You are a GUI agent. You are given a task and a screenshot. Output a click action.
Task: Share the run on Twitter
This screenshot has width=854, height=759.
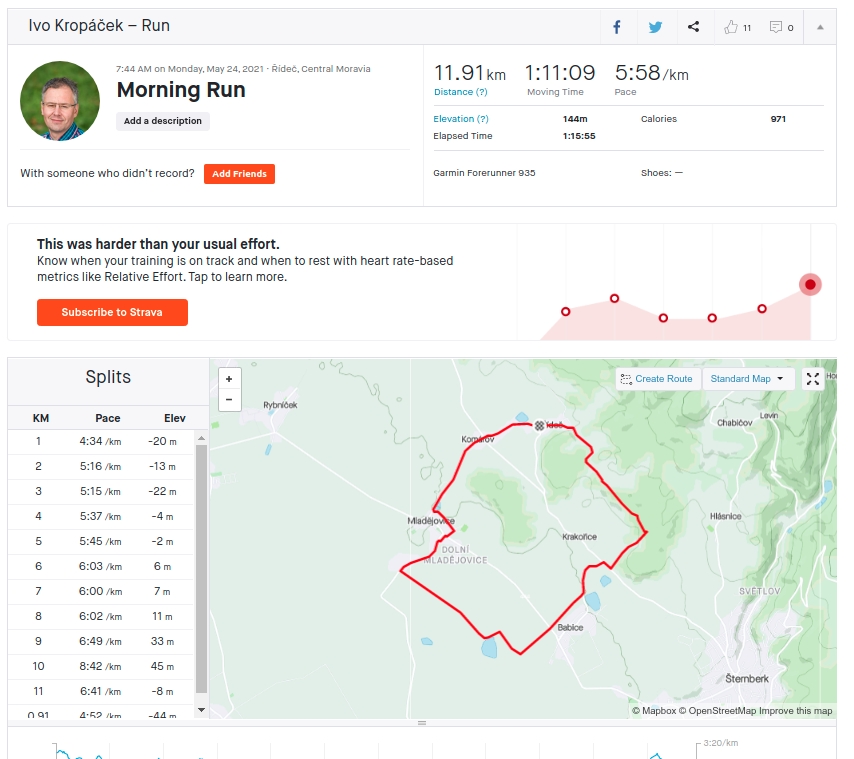tap(656, 27)
